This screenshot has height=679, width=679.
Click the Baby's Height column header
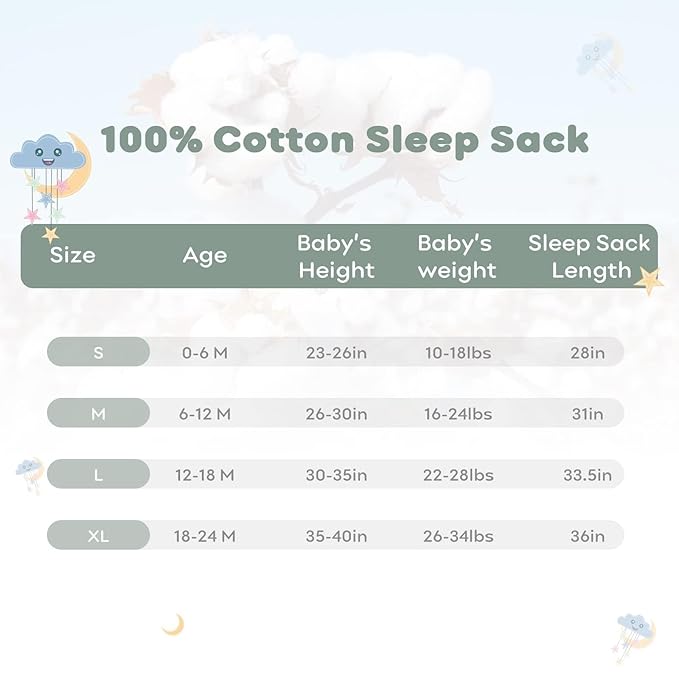coord(335,256)
